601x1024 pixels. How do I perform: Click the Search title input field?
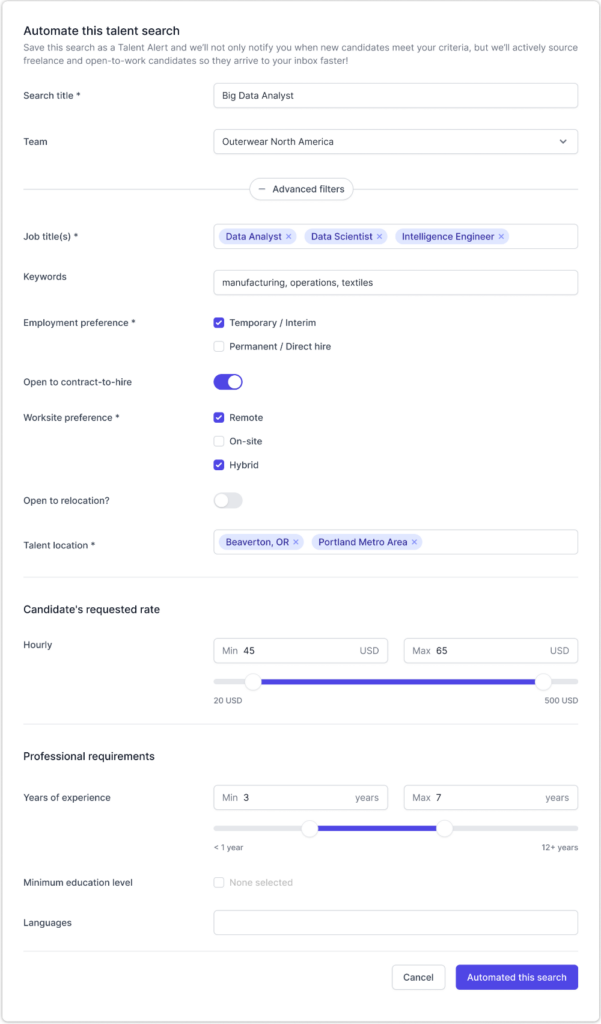click(396, 95)
